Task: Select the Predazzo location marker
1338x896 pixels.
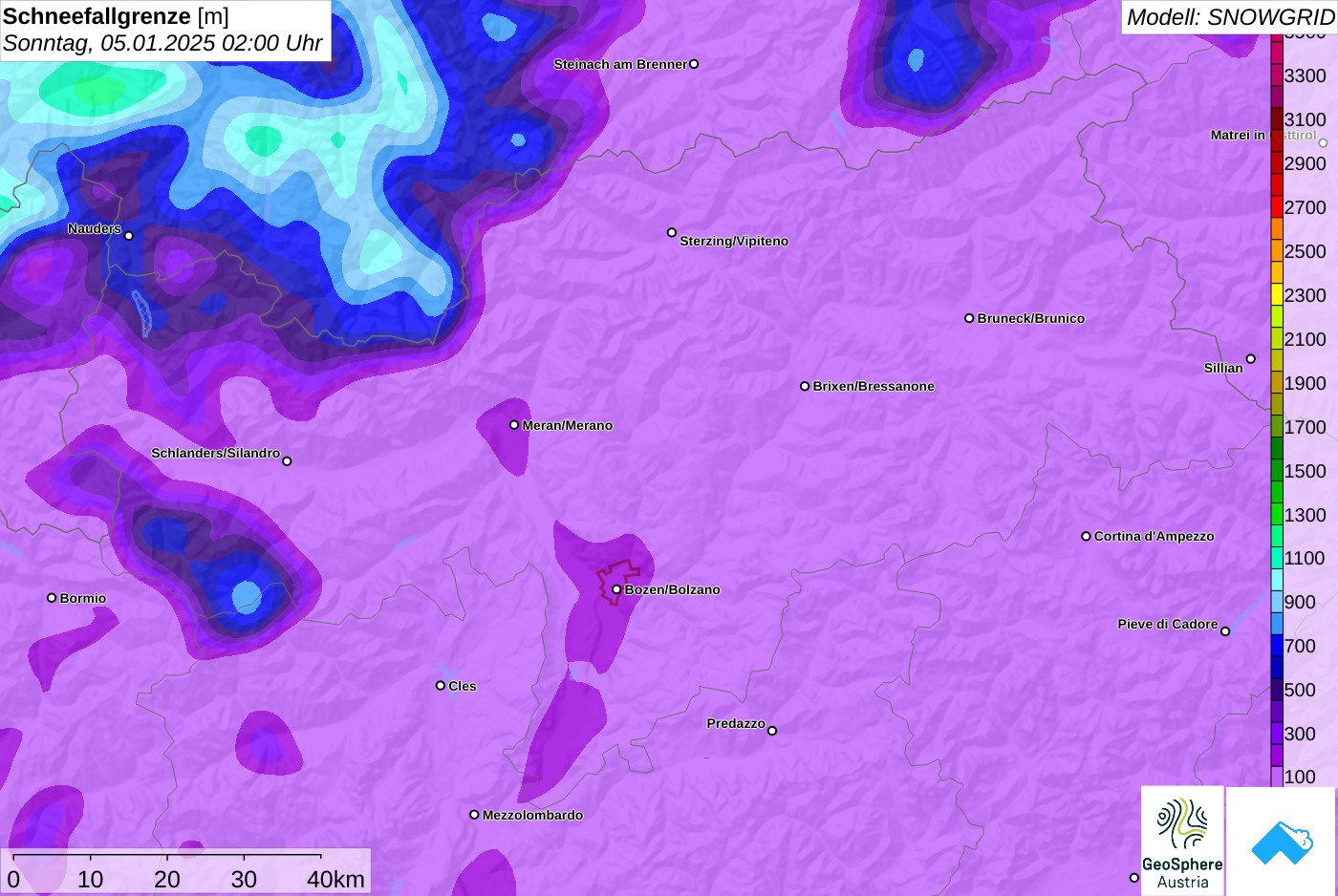Action: pyautogui.click(x=772, y=731)
